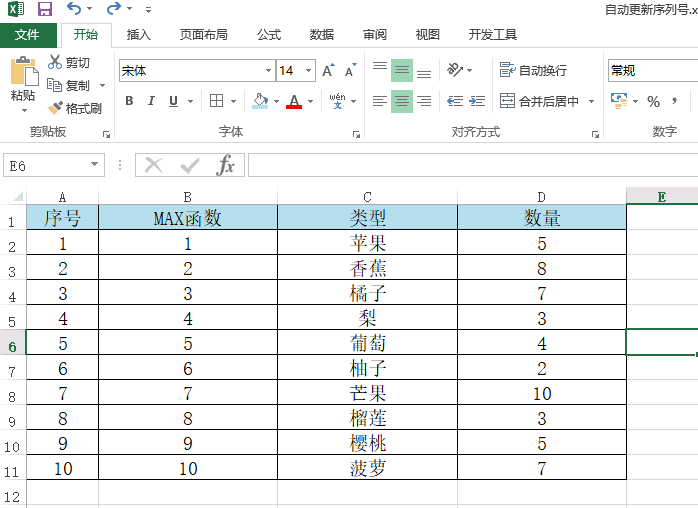Apply borders with the border grid icon
Viewport: 698px width, 508px height.
coord(216,101)
